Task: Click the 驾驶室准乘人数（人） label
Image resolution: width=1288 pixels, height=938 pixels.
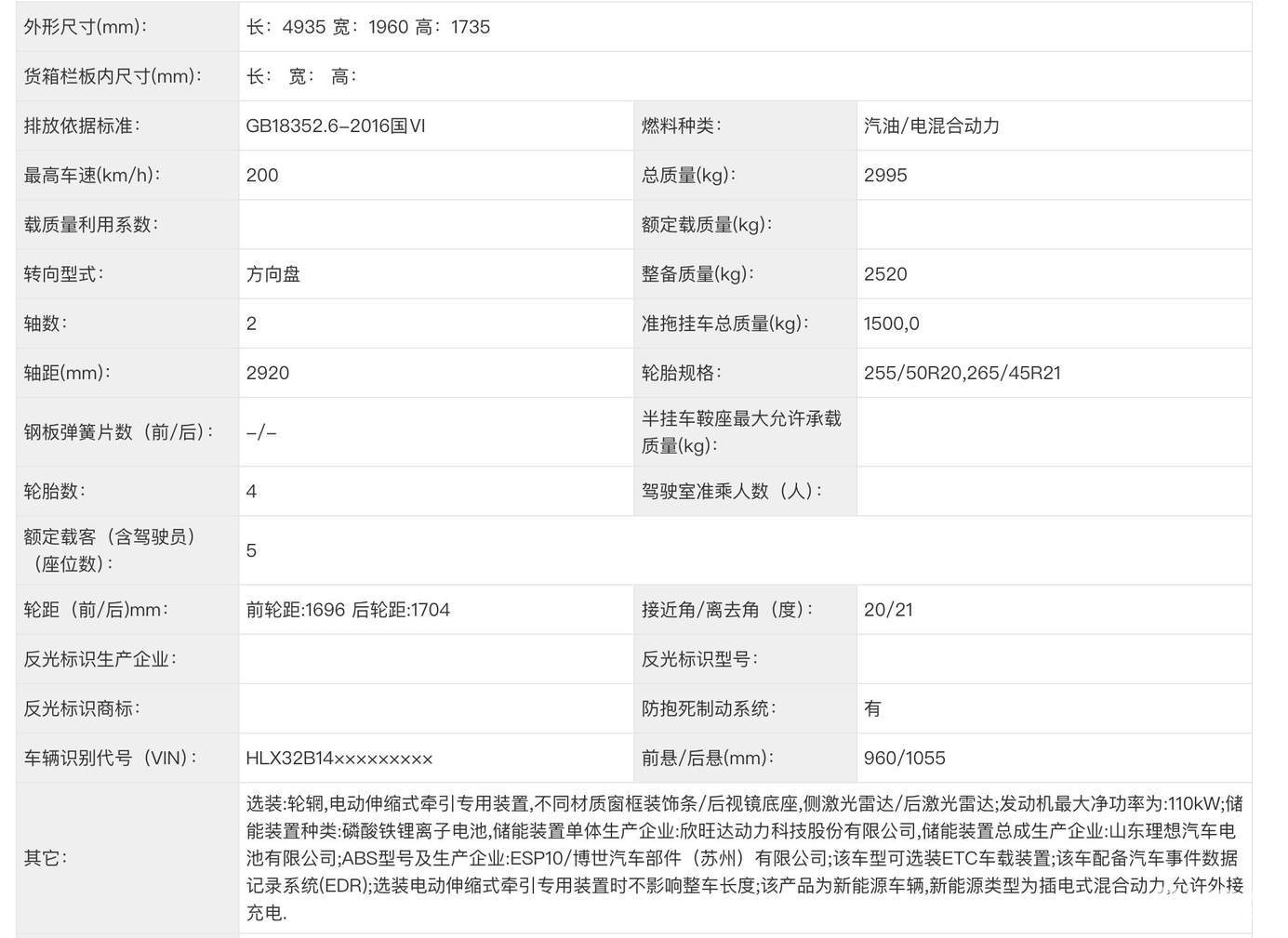Action: coord(732,491)
